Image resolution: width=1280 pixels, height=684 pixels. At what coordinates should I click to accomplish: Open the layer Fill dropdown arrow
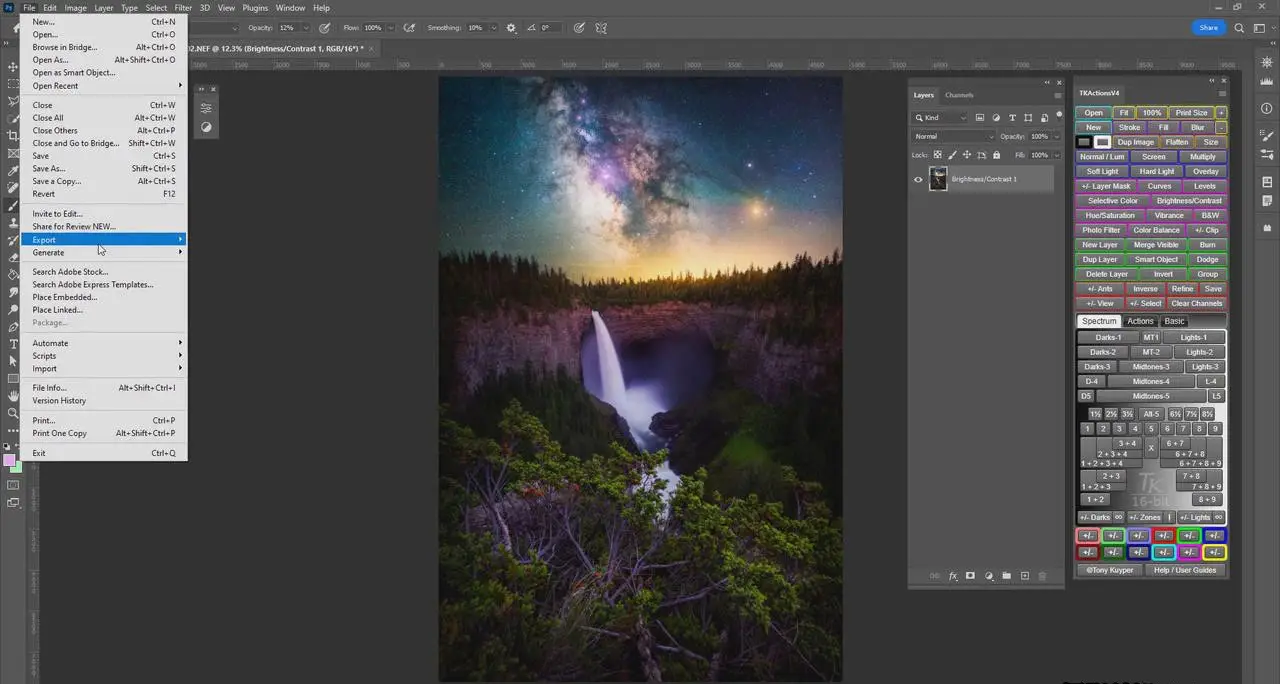(1056, 155)
